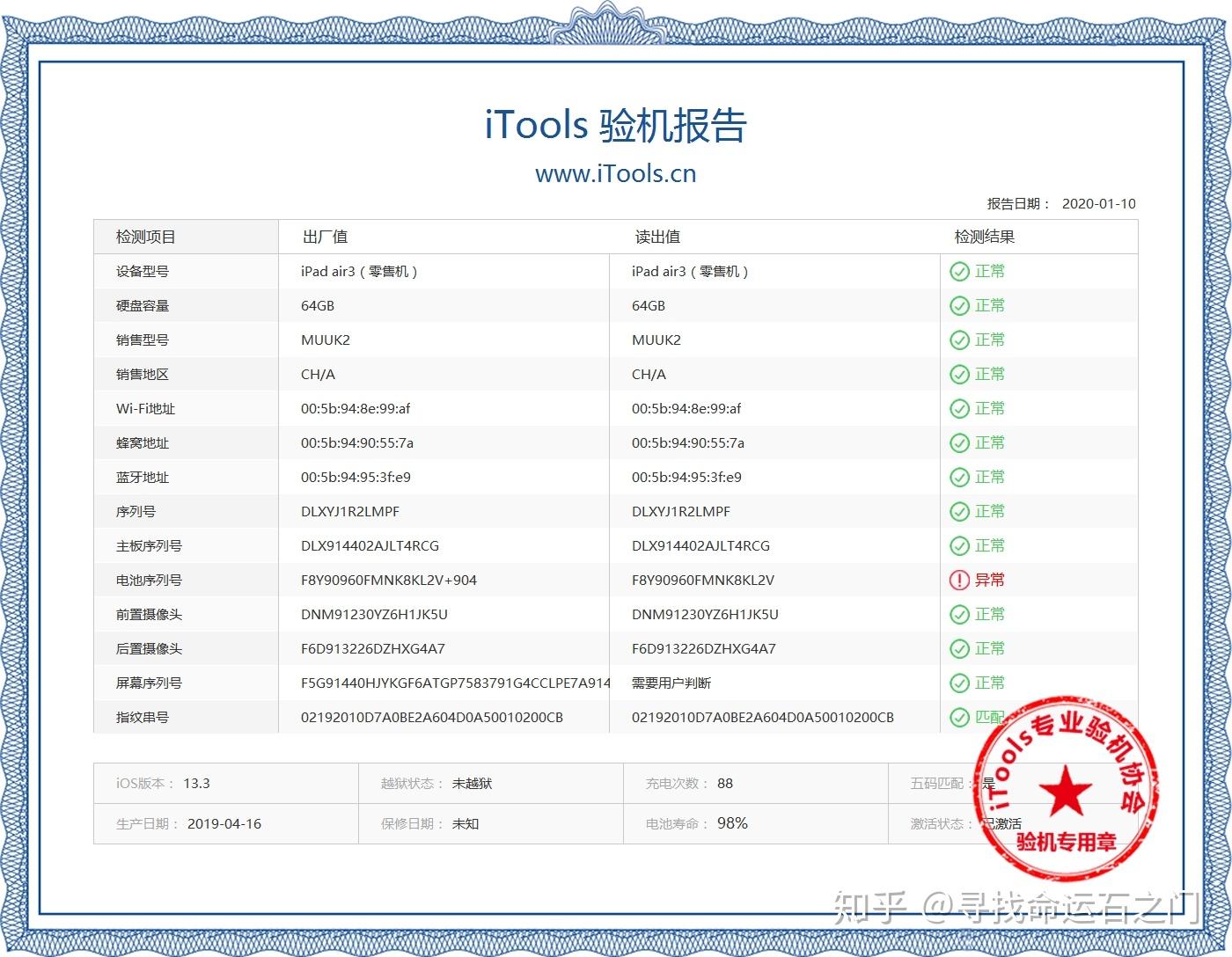Viewport: 1232px width, 957px height.
Task: Select the check icon next to 序列号 result
Action: [959, 511]
